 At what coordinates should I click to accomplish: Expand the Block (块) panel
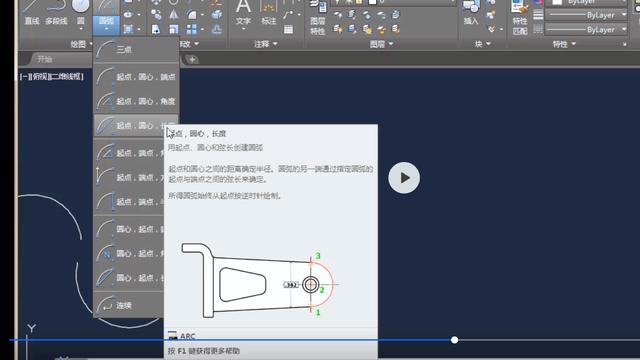click(482, 44)
